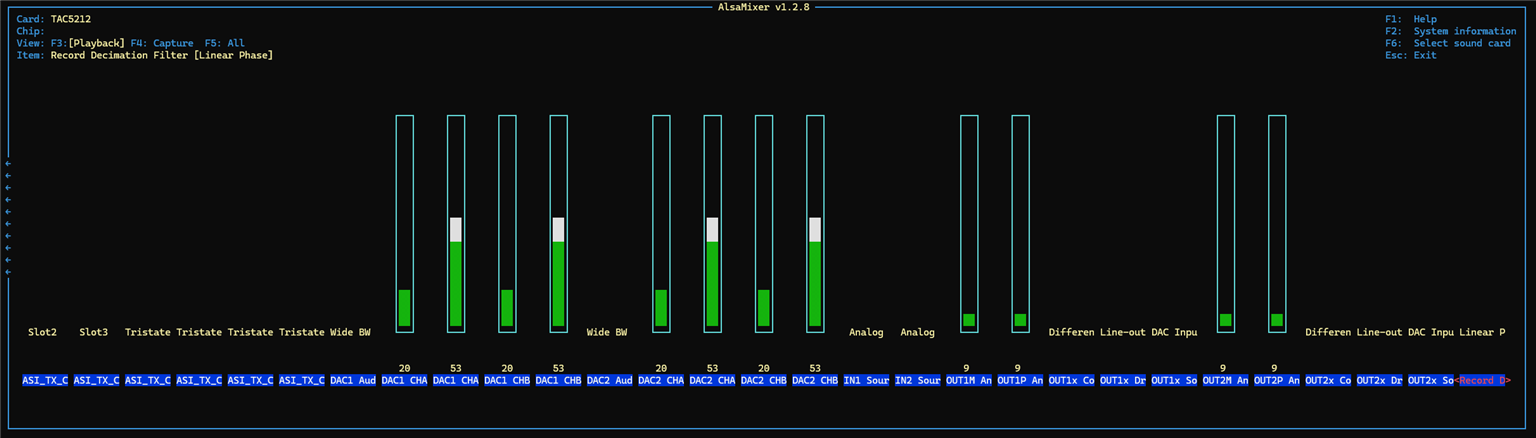Click the DAC1 CHA volume bar at level 20

[x=404, y=222]
